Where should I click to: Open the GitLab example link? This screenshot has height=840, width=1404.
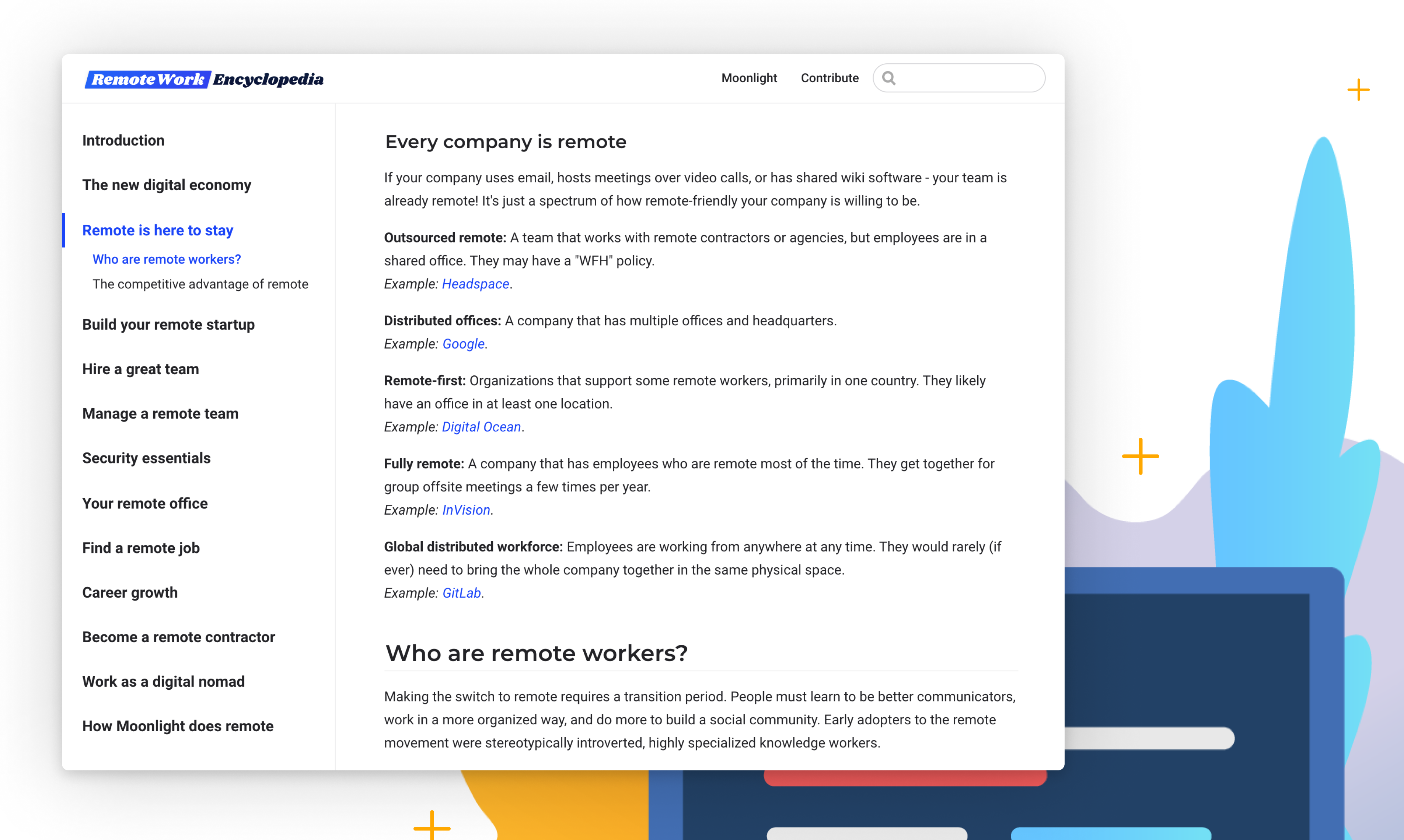point(462,593)
